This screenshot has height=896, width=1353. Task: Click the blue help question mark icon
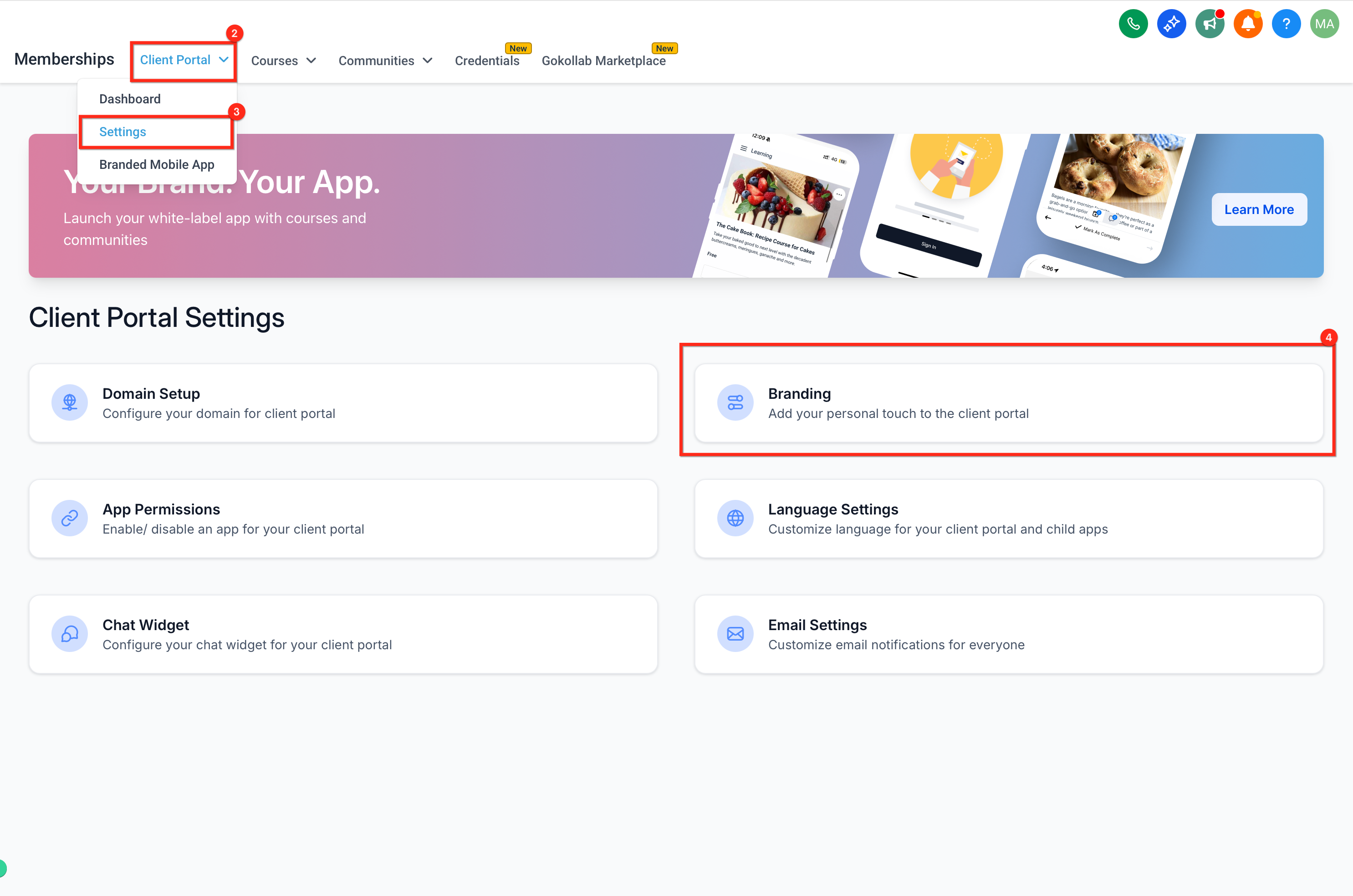[1286, 23]
